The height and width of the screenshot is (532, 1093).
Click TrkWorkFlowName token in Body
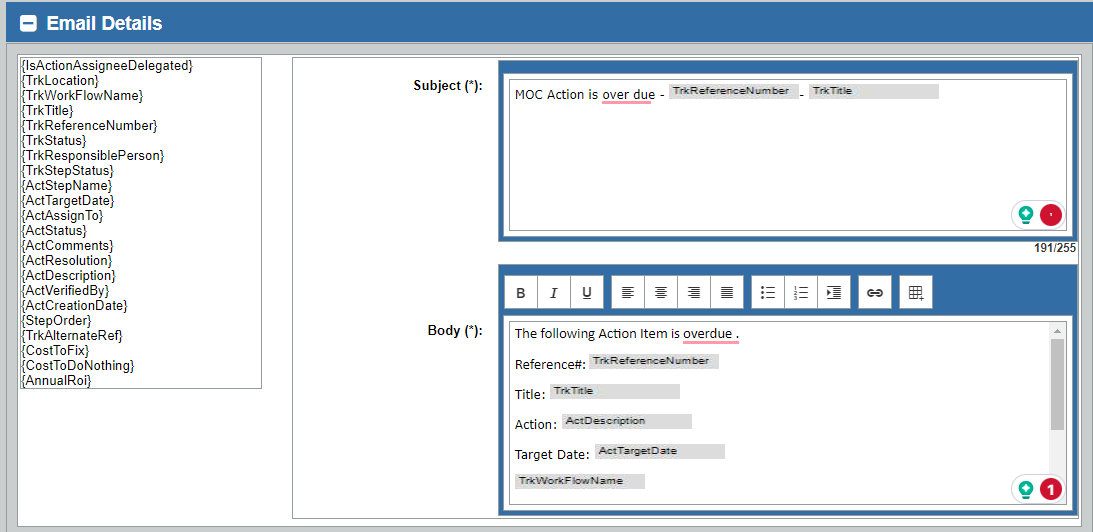(580, 481)
